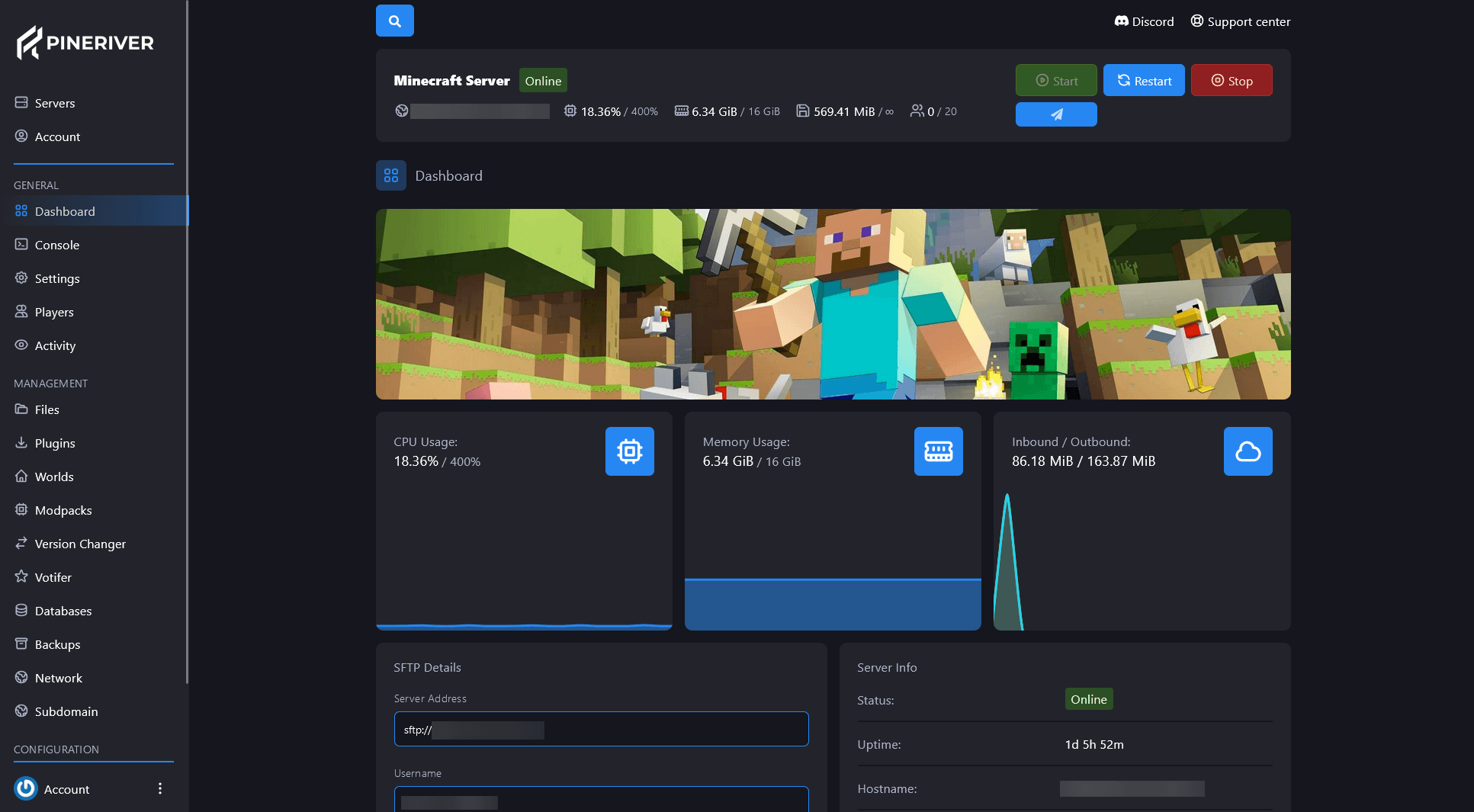This screenshot has width=1474, height=812.
Task: Select Dashboard in the sidebar
Action: (x=93, y=211)
